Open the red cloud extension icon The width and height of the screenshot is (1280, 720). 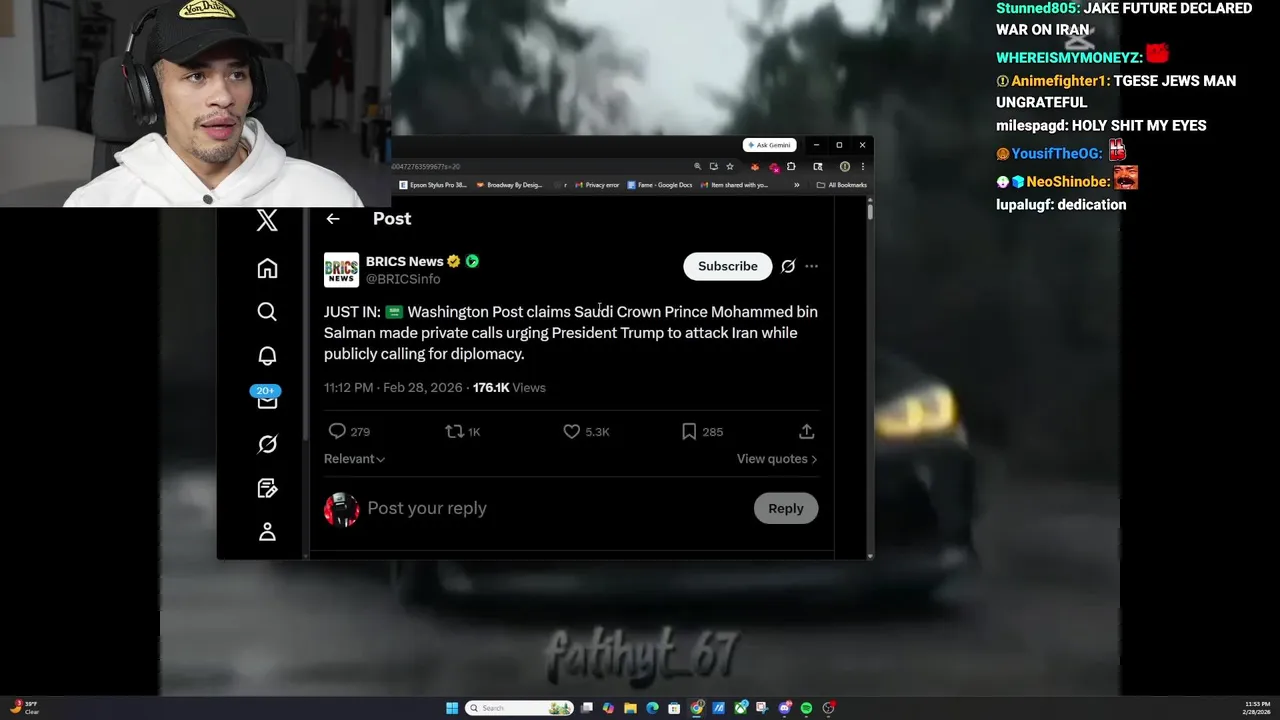[774, 167]
